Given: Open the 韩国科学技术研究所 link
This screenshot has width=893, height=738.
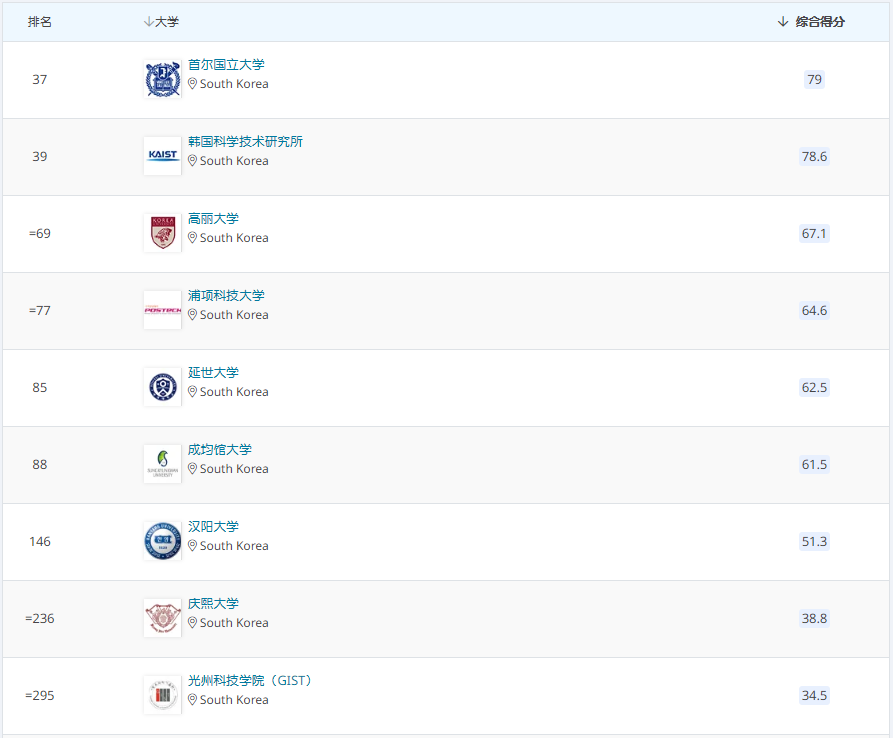Looking at the screenshot, I should [245, 141].
